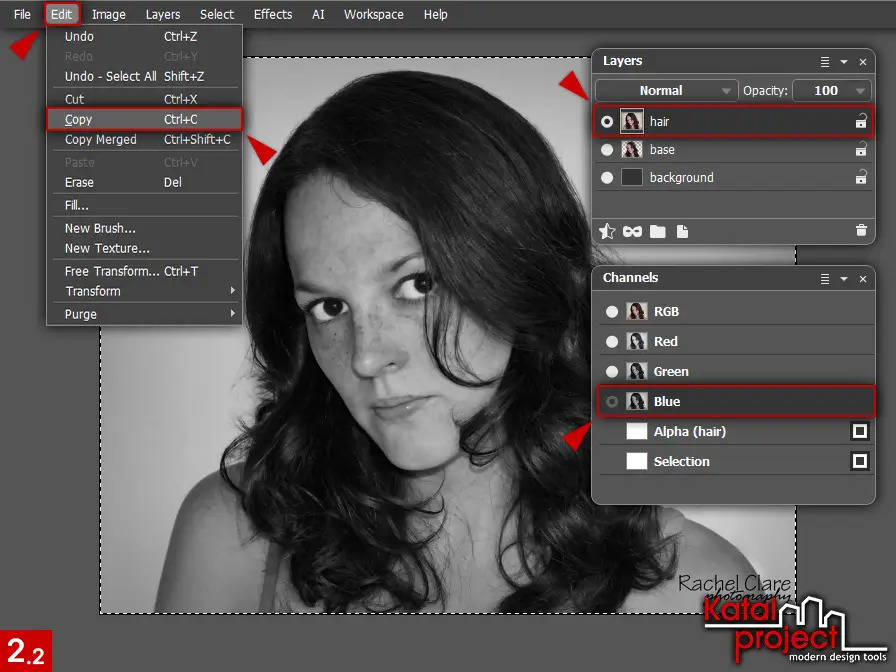The image size is (896, 672).
Task: Choose Fill from the Edit menu
Action: [78, 205]
